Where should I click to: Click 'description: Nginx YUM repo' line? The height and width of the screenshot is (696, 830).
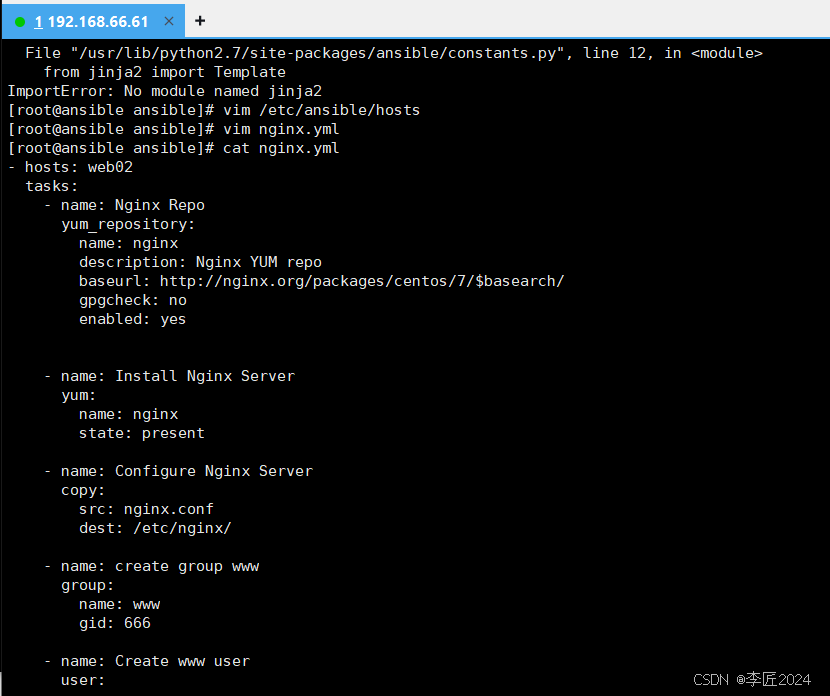200,262
